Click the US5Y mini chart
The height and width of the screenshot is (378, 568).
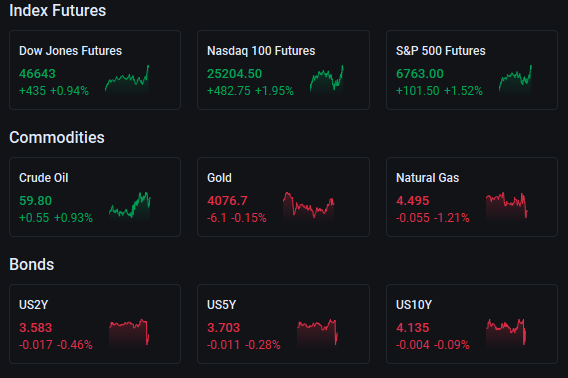pyautogui.click(x=317, y=334)
